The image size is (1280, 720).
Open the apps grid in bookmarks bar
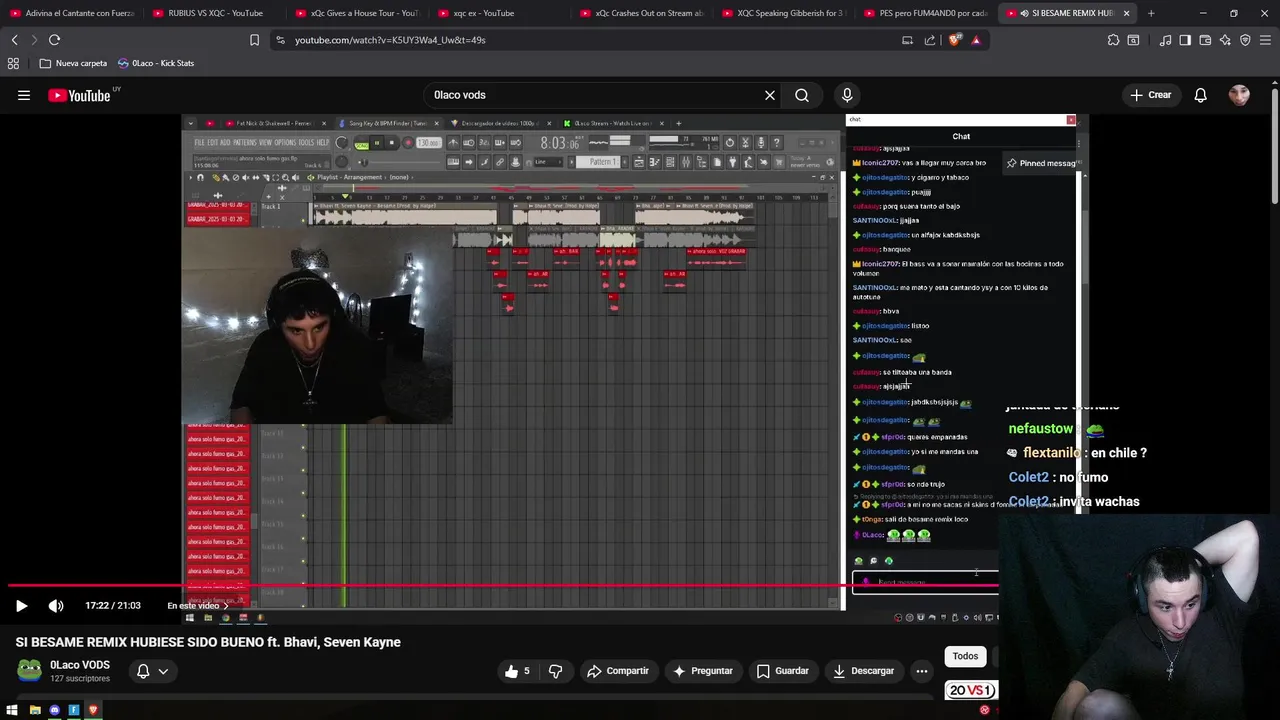click(13, 63)
